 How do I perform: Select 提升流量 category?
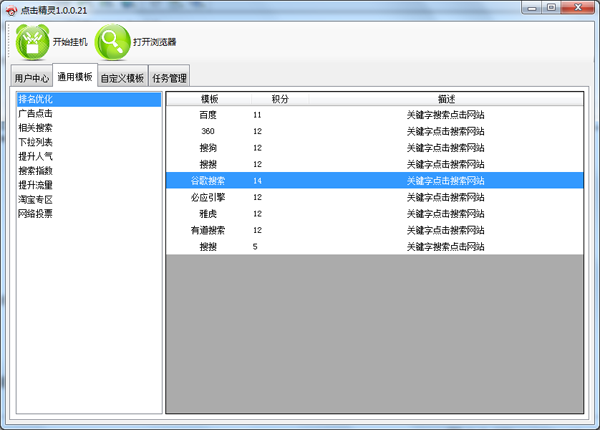[89, 185]
